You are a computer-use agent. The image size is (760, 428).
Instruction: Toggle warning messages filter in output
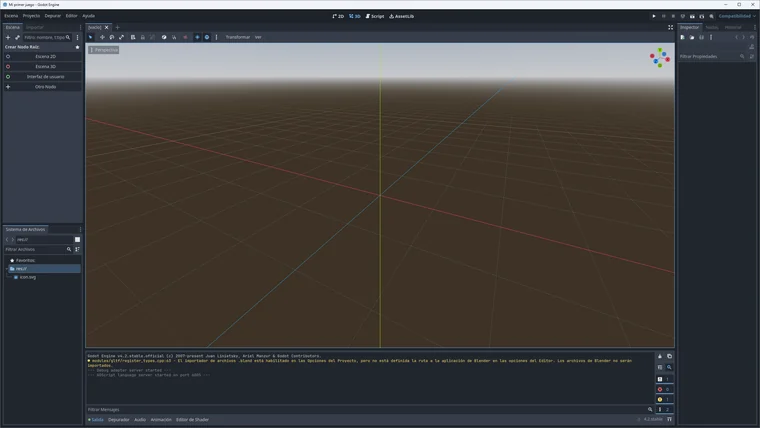[664, 399]
